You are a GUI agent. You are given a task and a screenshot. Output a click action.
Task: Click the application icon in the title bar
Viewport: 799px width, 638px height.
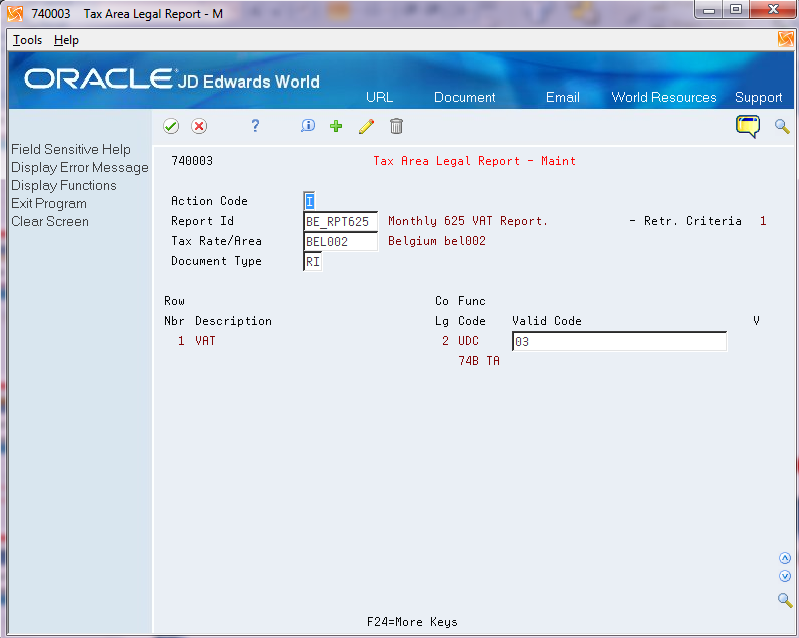point(15,14)
